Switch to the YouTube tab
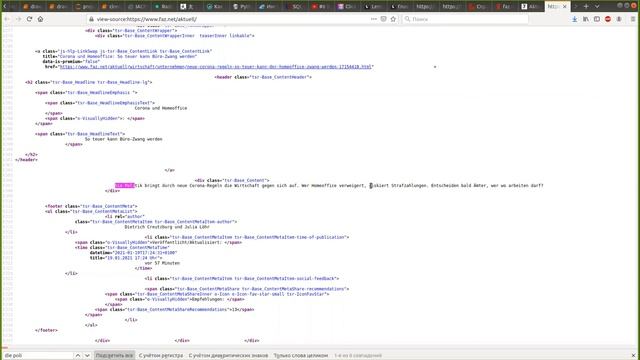Viewport: 640px width, 360px height. tap(320, 7)
